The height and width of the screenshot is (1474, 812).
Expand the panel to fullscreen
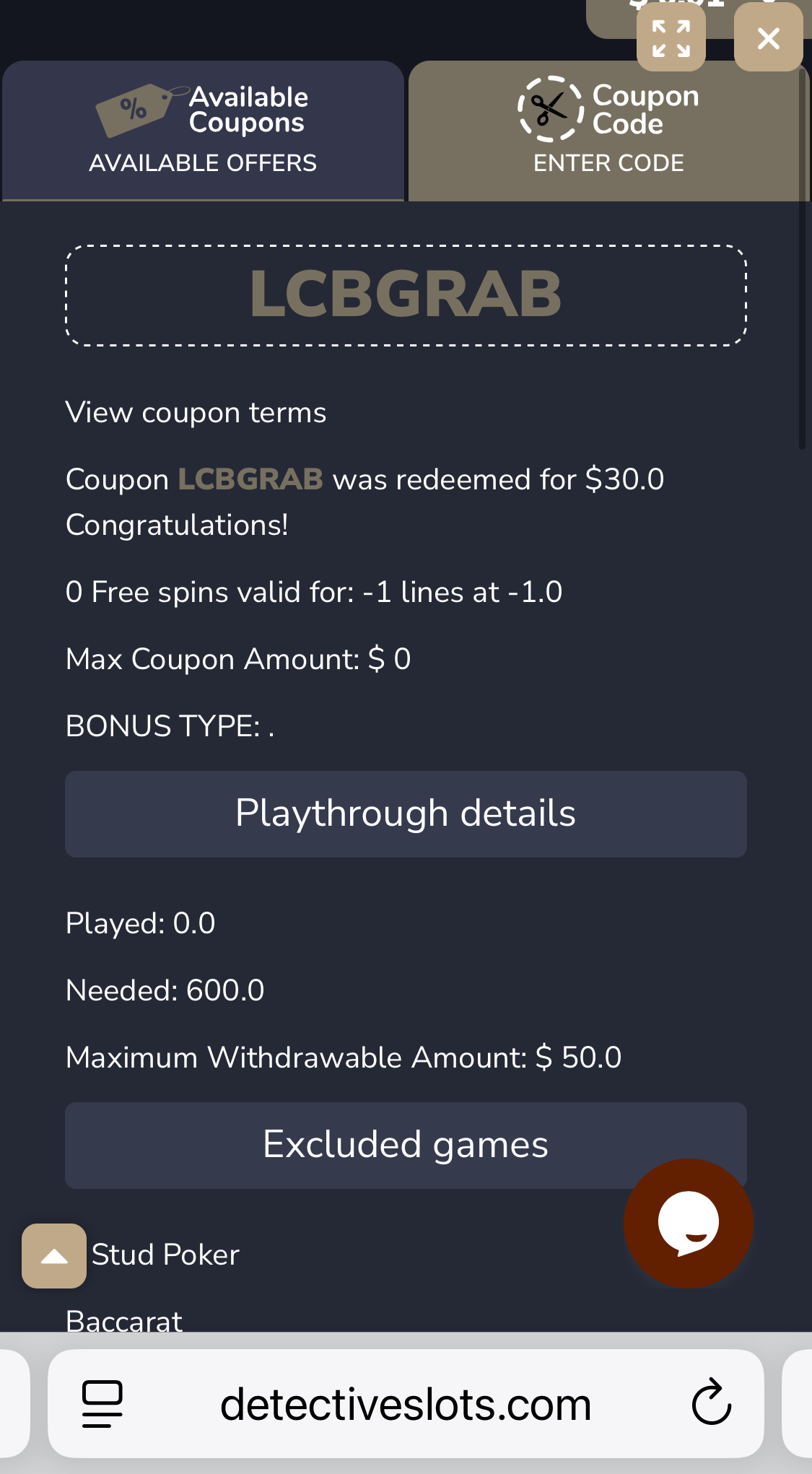click(x=671, y=38)
